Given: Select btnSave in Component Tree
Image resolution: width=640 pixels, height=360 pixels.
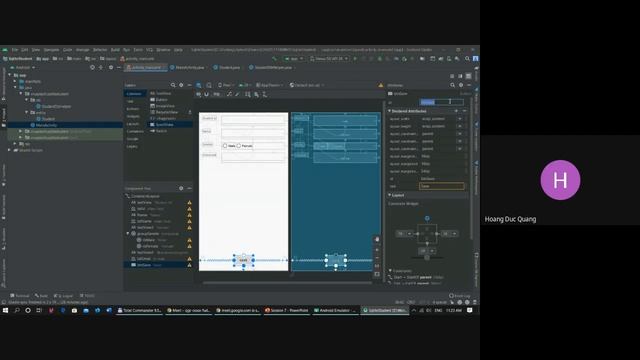Looking at the screenshot, I should (157, 265).
